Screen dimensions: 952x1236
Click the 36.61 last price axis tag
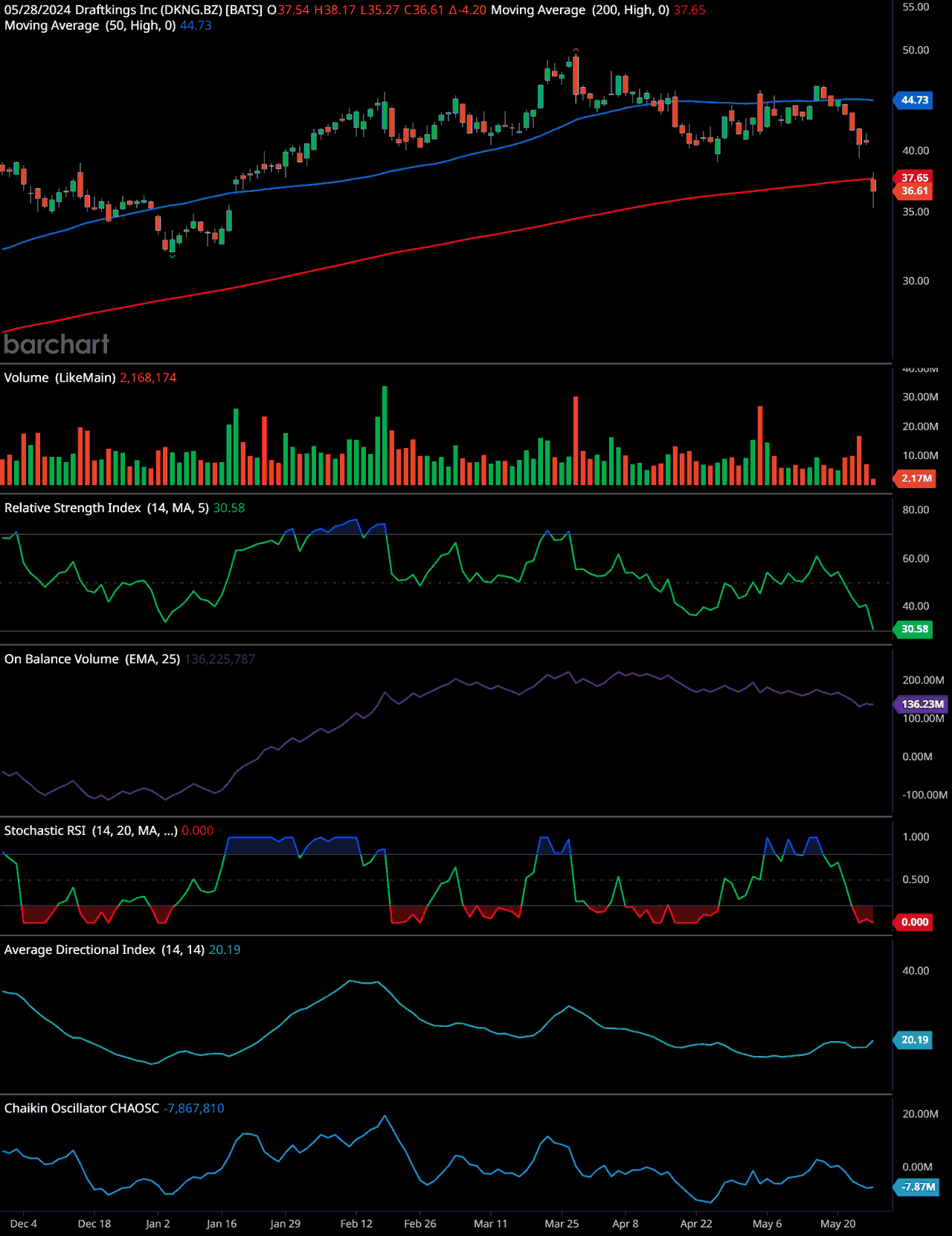coord(914,191)
